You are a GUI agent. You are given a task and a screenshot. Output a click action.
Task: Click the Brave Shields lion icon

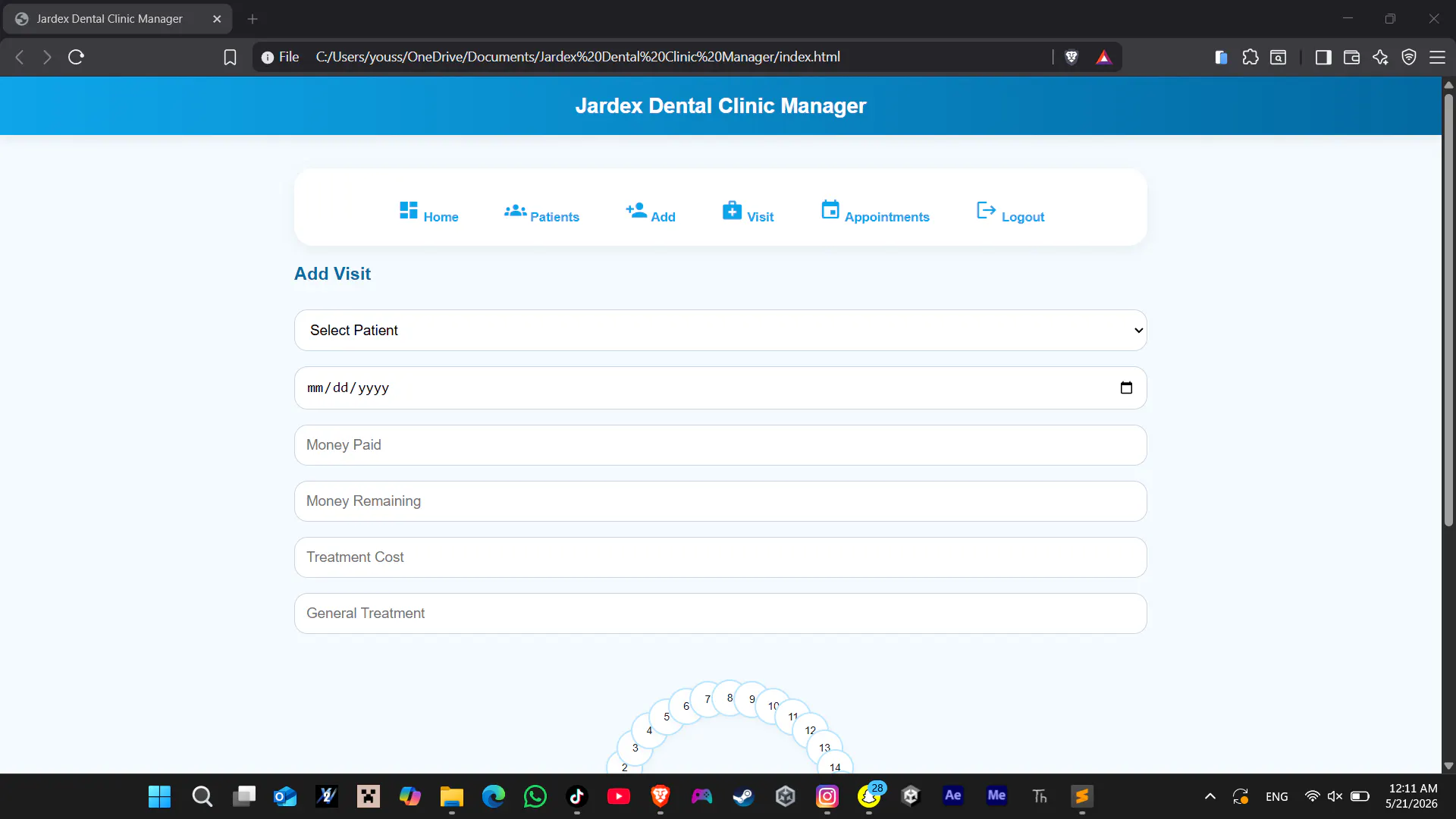[x=1072, y=57]
